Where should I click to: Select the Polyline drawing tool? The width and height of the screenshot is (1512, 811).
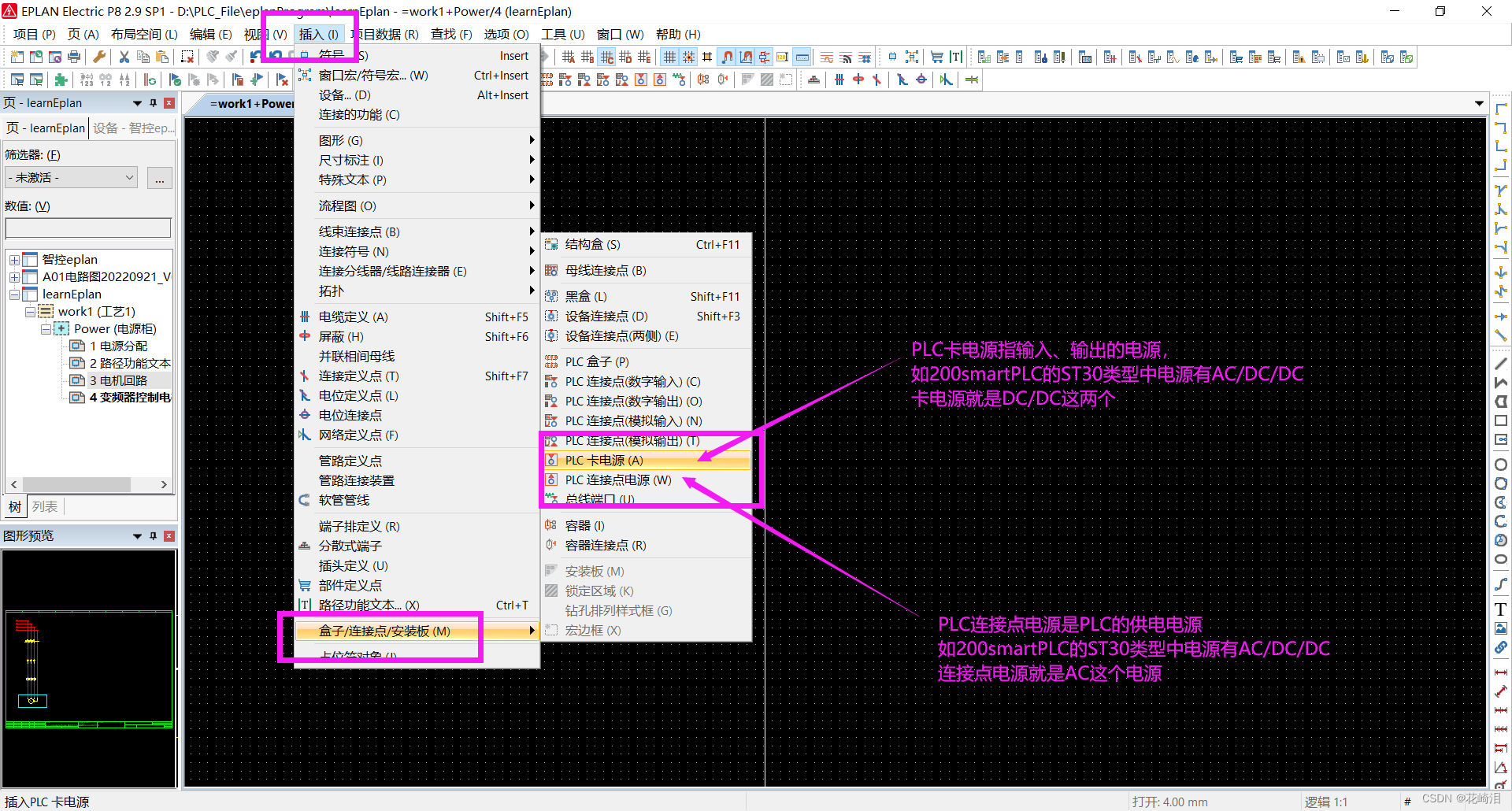1501,383
